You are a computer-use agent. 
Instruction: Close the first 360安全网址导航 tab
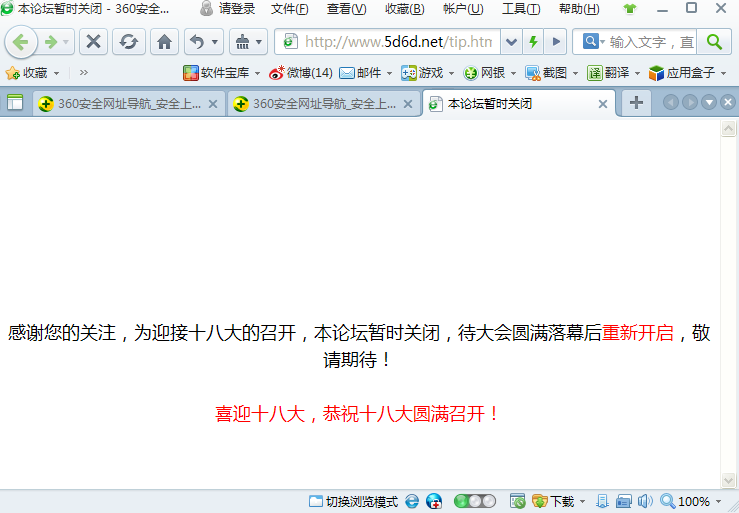[213, 104]
